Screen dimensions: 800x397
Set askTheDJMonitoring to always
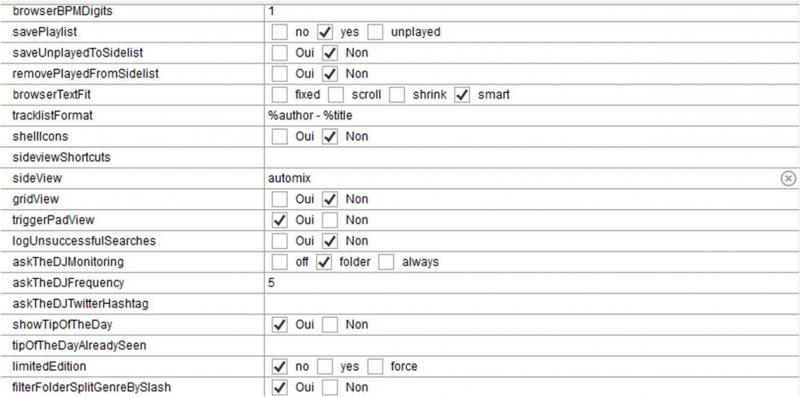386,262
